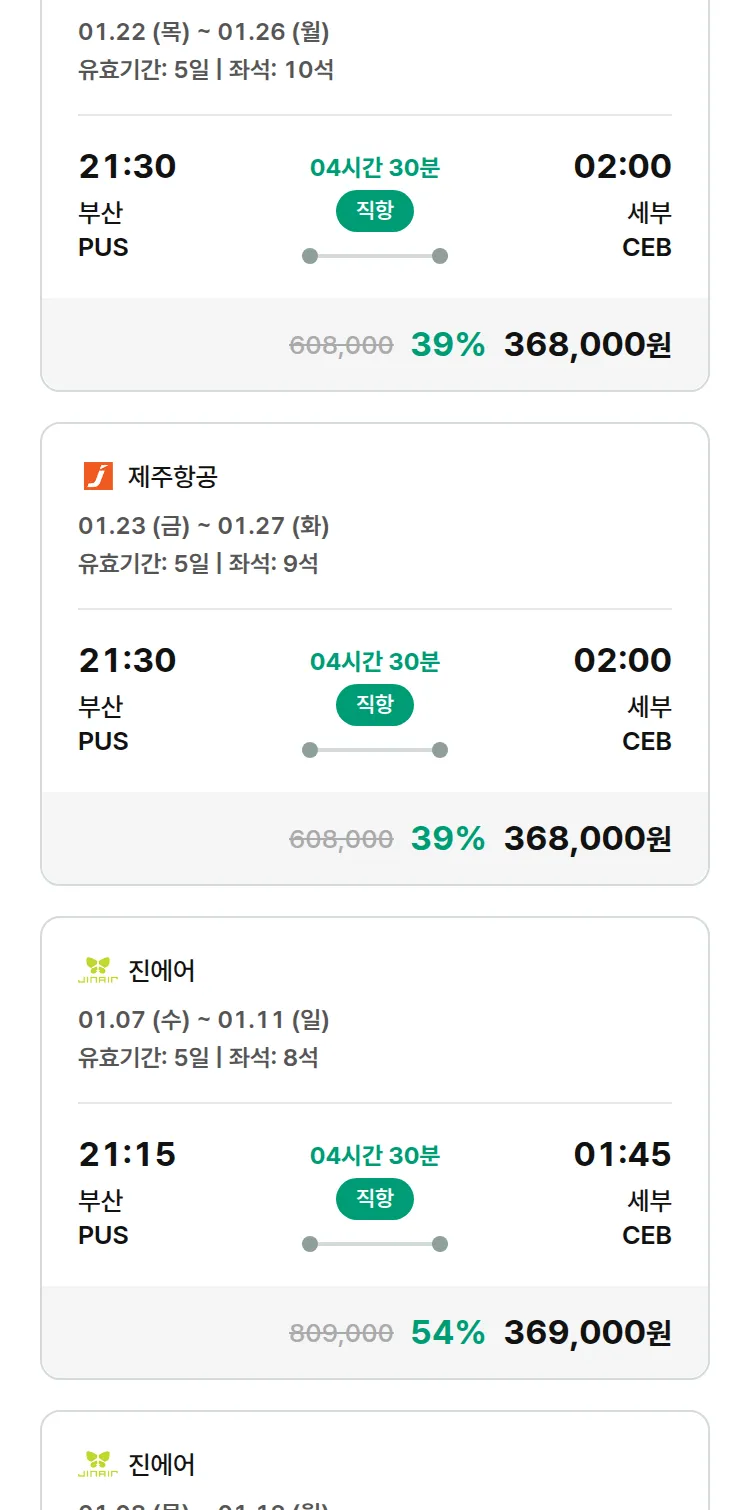Image resolution: width=750 pixels, height=1510 pixels.
Task: Tap the 직항 badge on the Jeju Air 01.23 flight
Action: point(374,705)
